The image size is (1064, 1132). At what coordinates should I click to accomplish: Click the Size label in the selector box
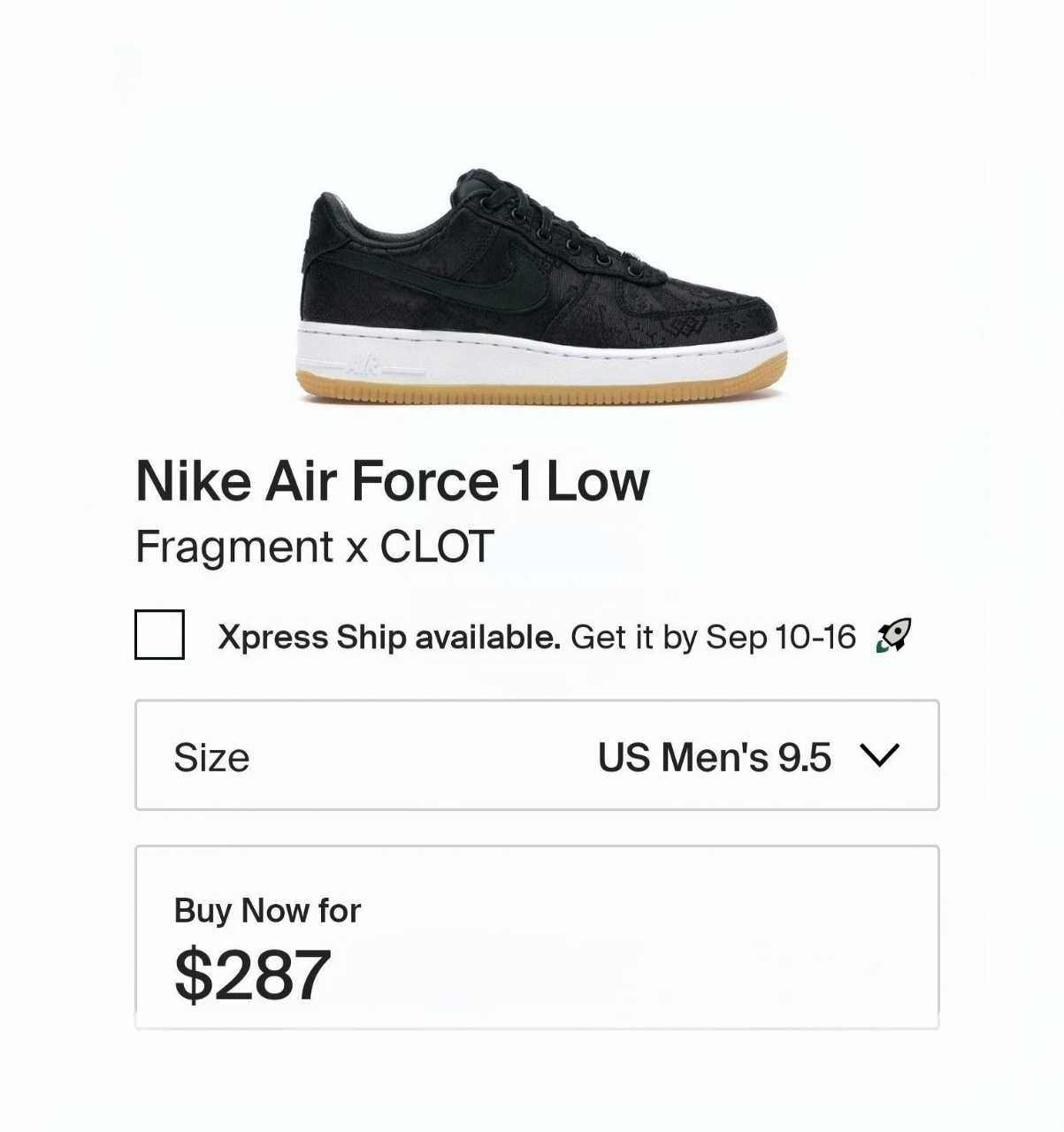tap(211, 758)
